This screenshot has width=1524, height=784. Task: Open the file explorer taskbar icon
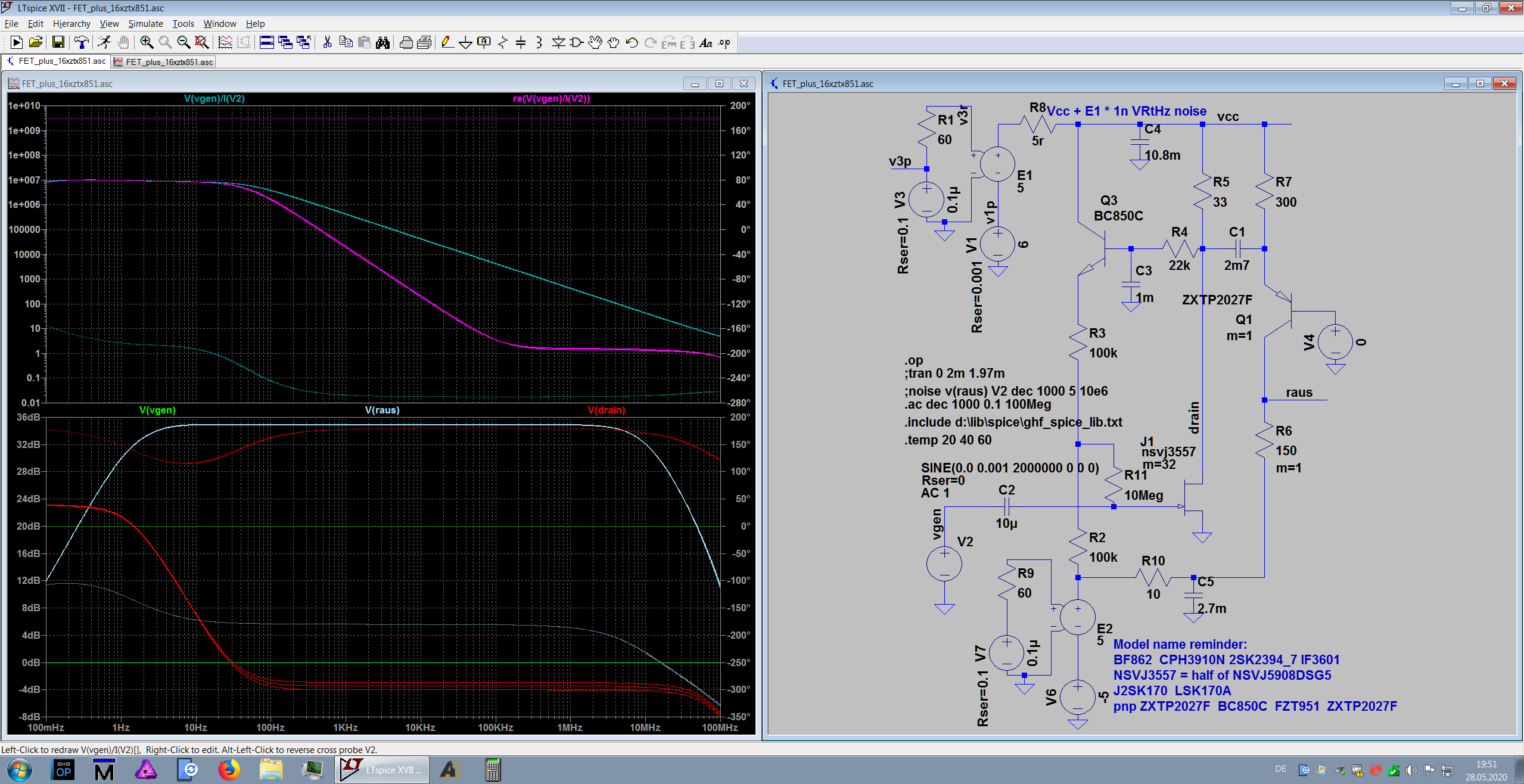(x=270, y=770)
